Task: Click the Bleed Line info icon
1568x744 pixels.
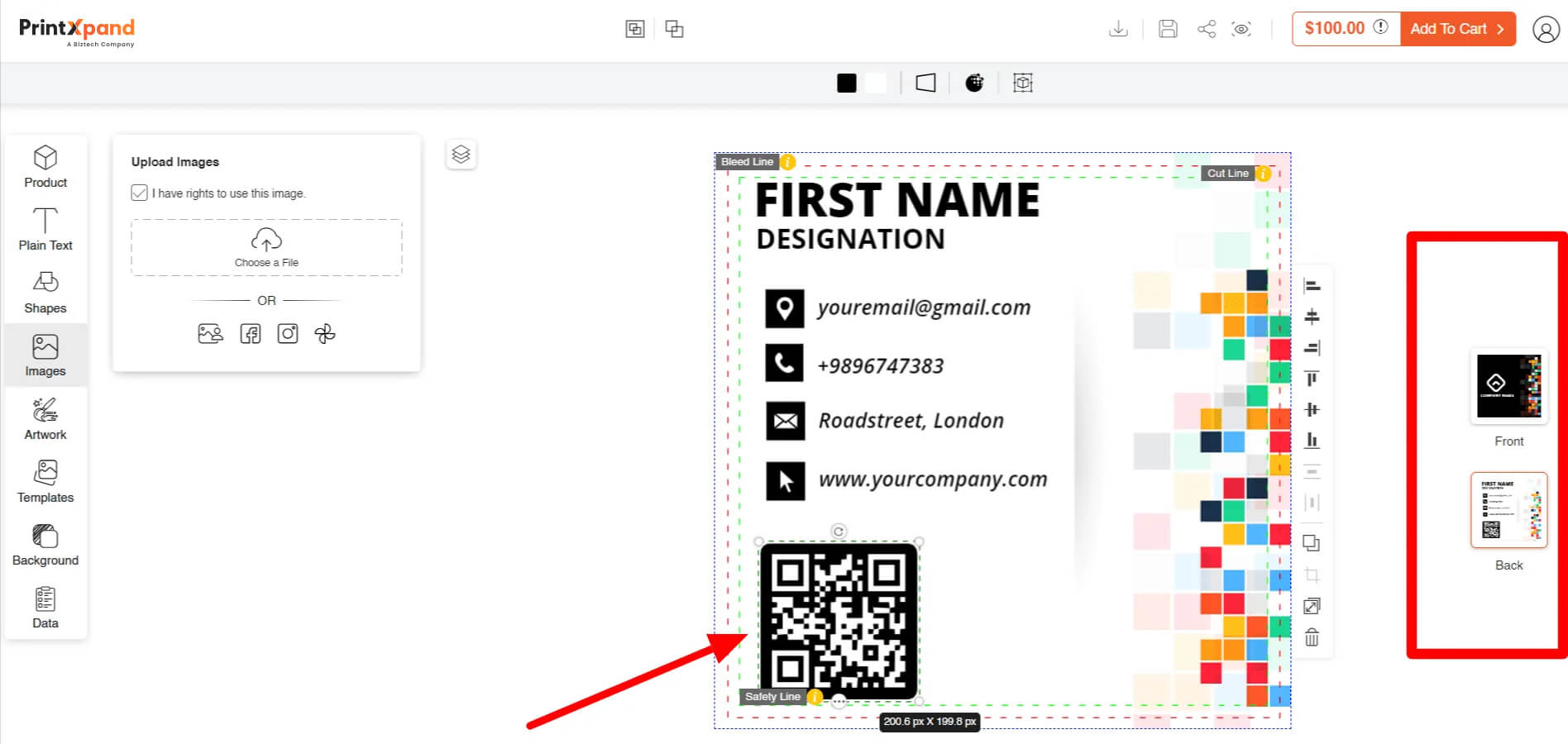Action: click(788, 162)
